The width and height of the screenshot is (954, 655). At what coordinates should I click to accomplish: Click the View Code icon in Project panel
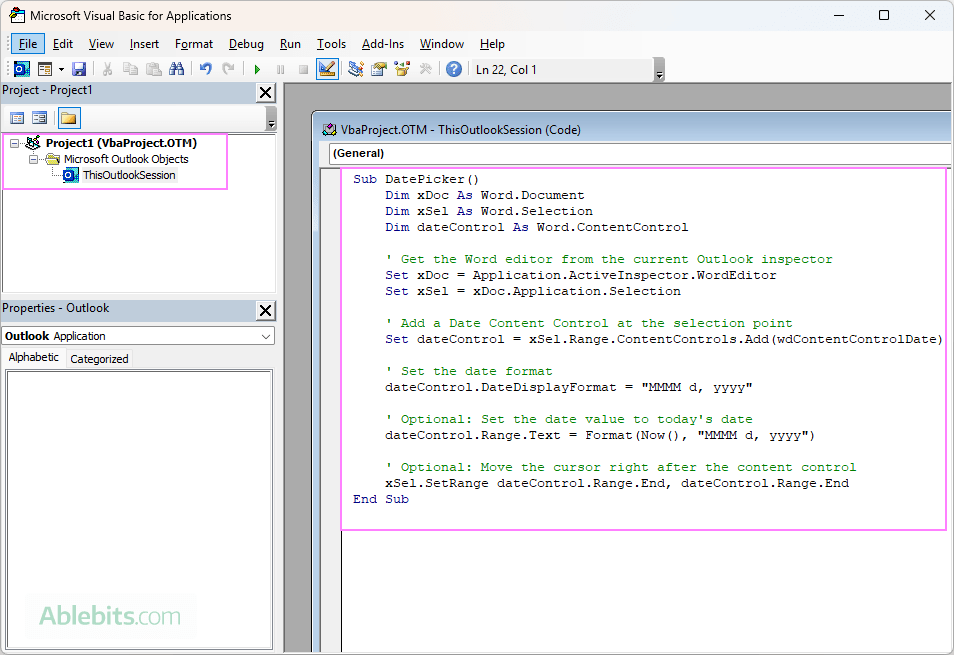click(17, 118)
